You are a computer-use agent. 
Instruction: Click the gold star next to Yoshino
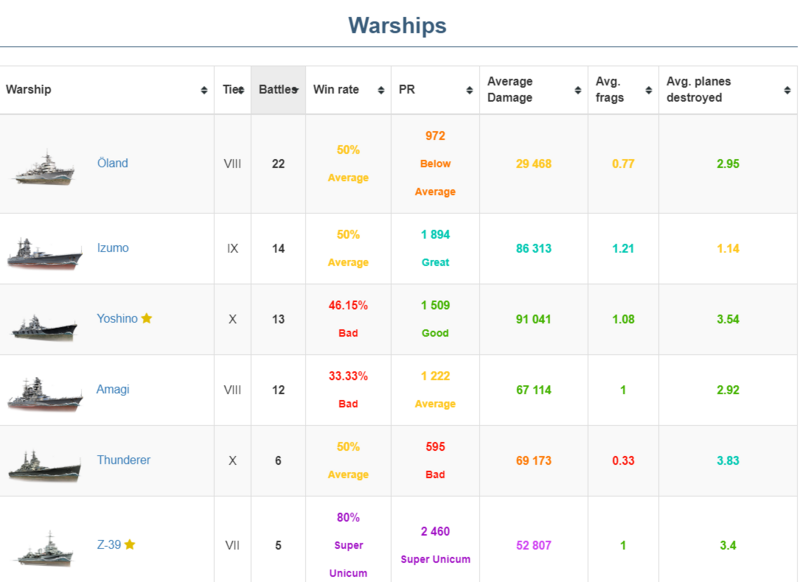[x=147, y=318]
